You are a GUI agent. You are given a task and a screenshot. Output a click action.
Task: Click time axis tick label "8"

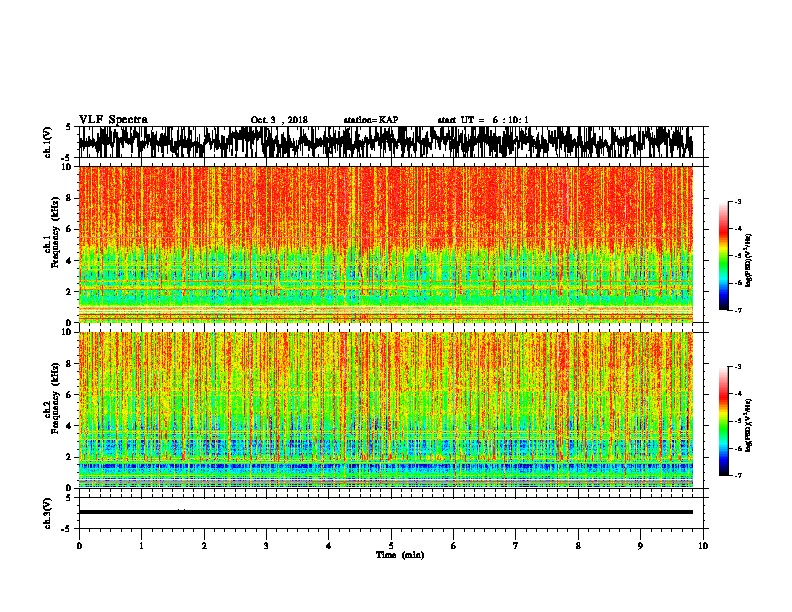coord(578,546)
